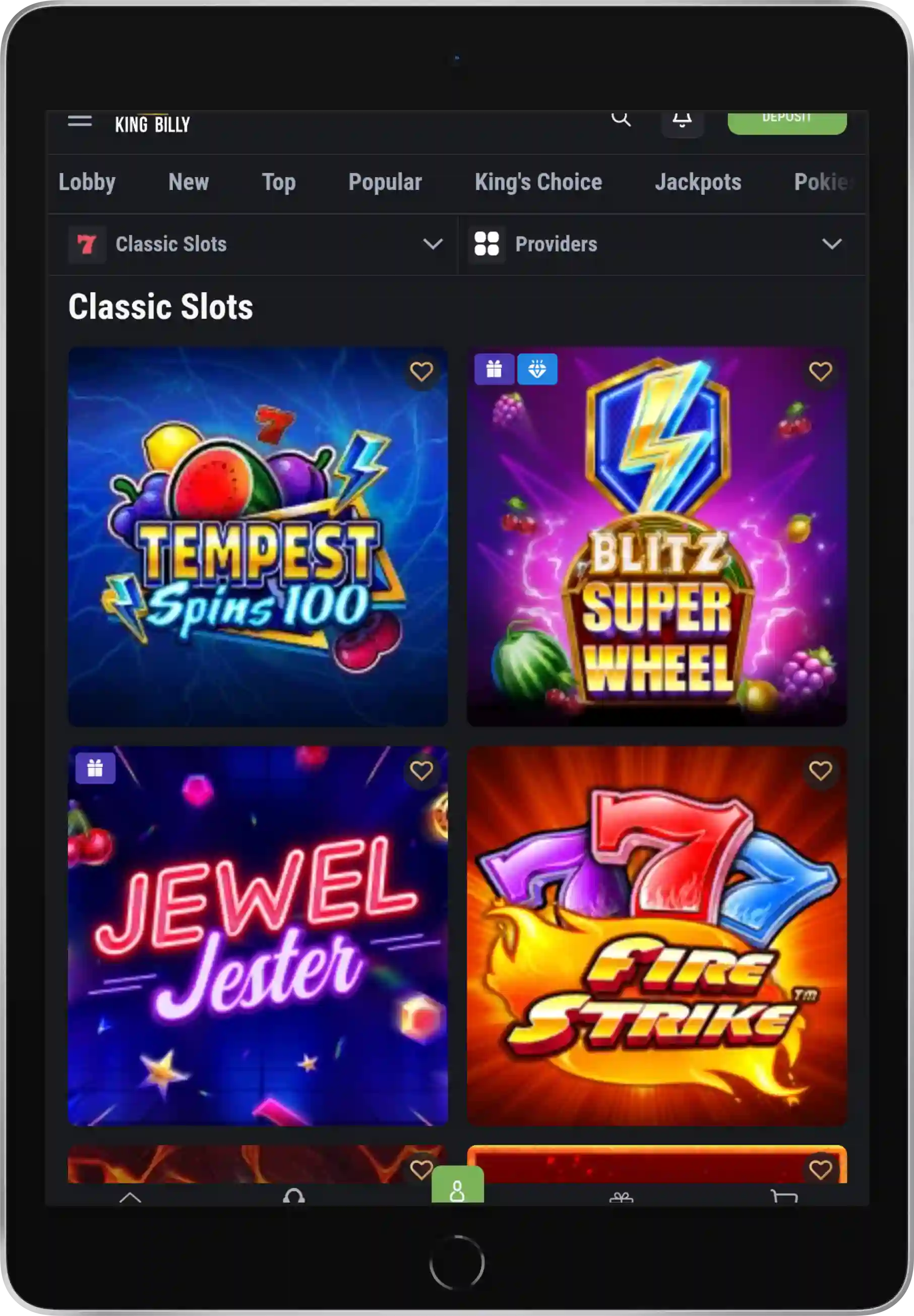Image resolution: width=914 pixels, height=1316 pixels.
Task: Open the notifications bell icon
Action: point(682,122)
